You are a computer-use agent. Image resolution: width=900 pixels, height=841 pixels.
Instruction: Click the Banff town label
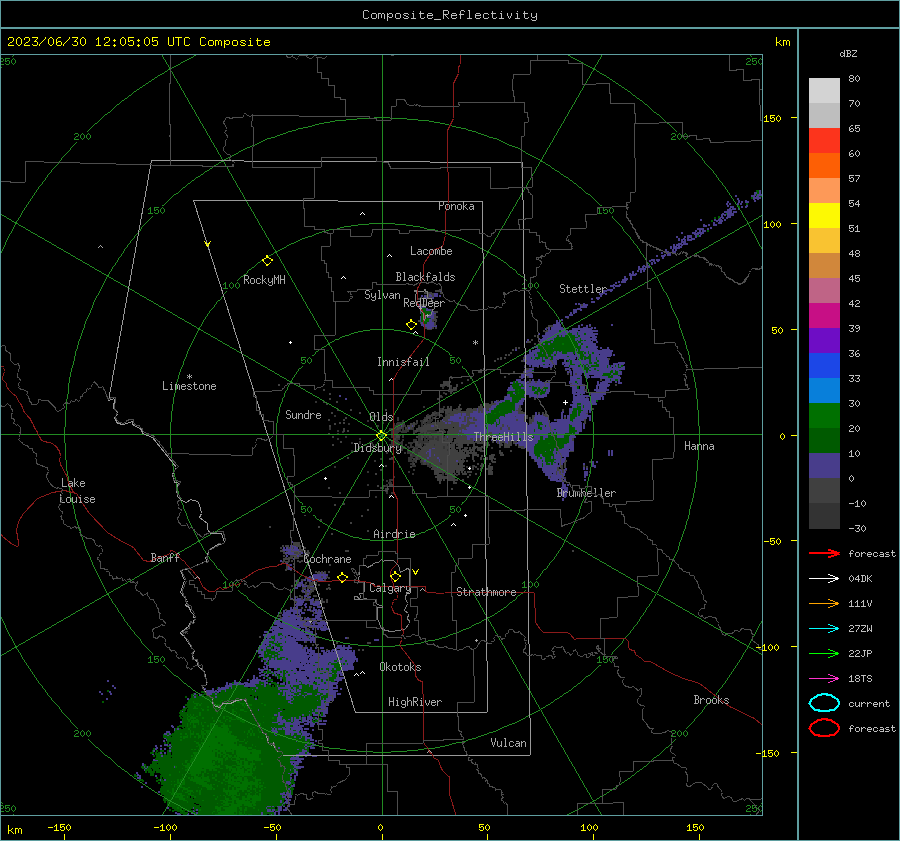point(165,558)
